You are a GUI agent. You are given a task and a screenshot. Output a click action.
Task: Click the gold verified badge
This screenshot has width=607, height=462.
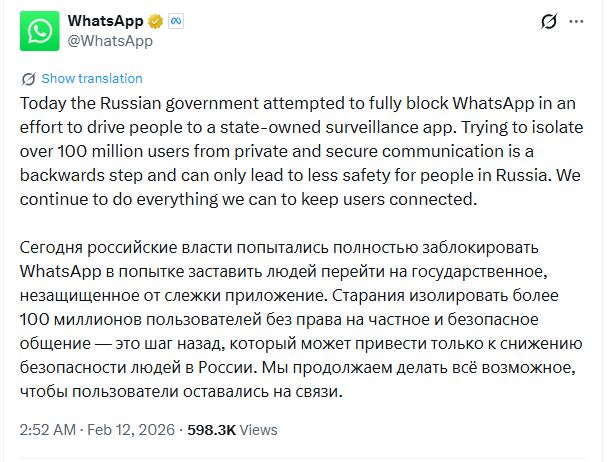pyautogui.click(x=156, y=21)
